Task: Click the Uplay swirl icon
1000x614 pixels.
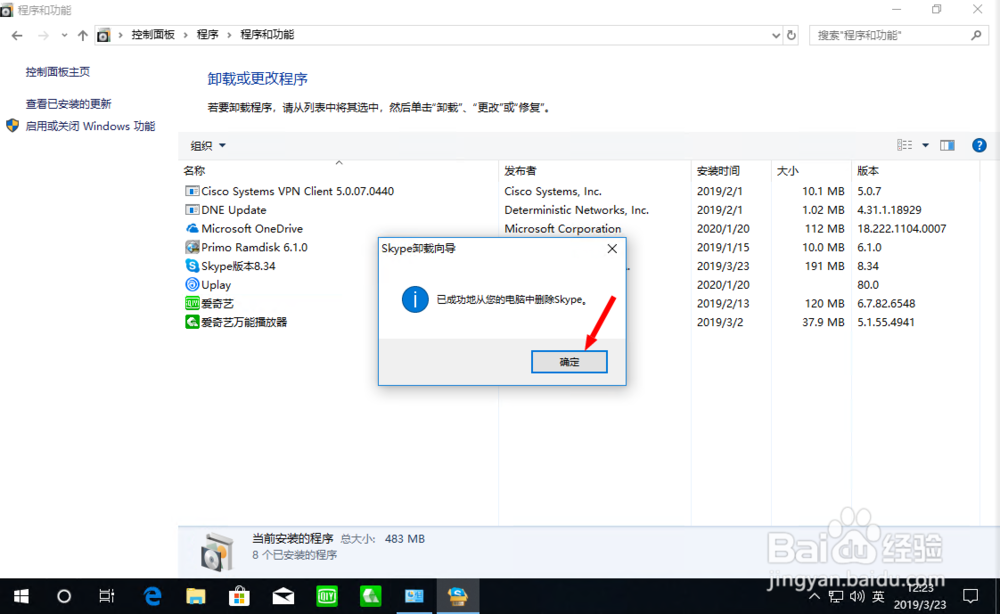Action: [x=191, y=284]
